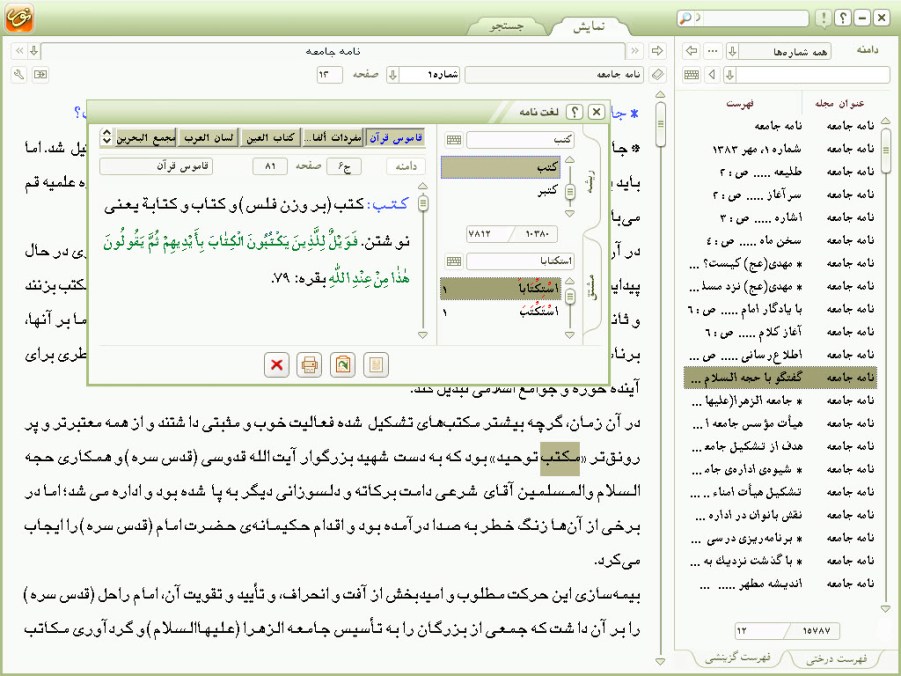Click the icon next to the wrench
901x676 pixels.
pos(40,74)
